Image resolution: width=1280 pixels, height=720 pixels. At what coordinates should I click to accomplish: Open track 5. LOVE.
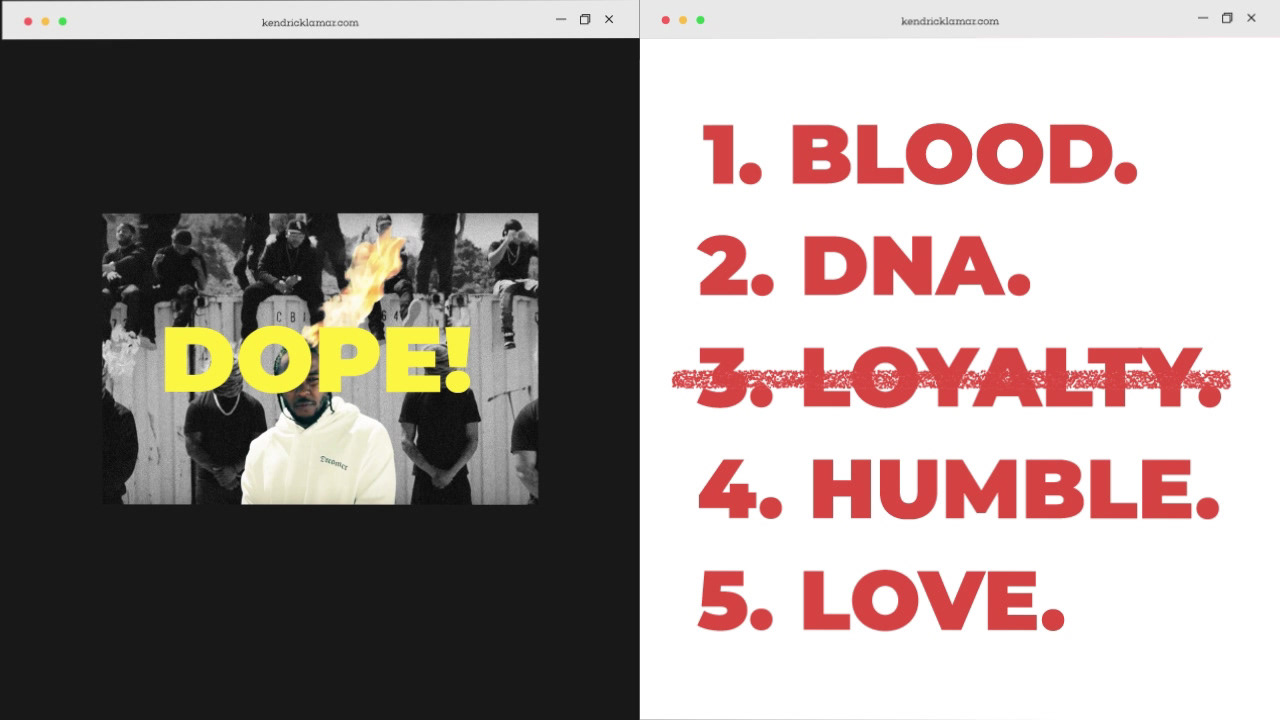pos(881,600)
